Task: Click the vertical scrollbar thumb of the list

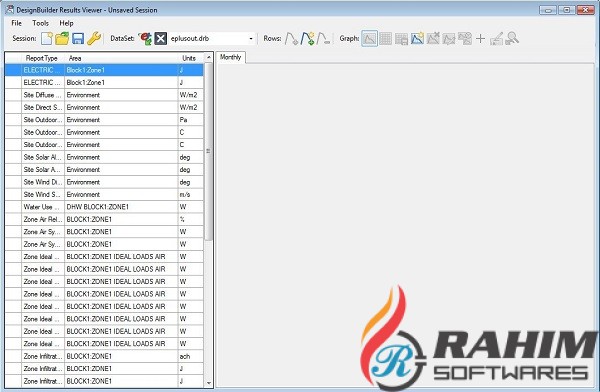Action: 209,151
